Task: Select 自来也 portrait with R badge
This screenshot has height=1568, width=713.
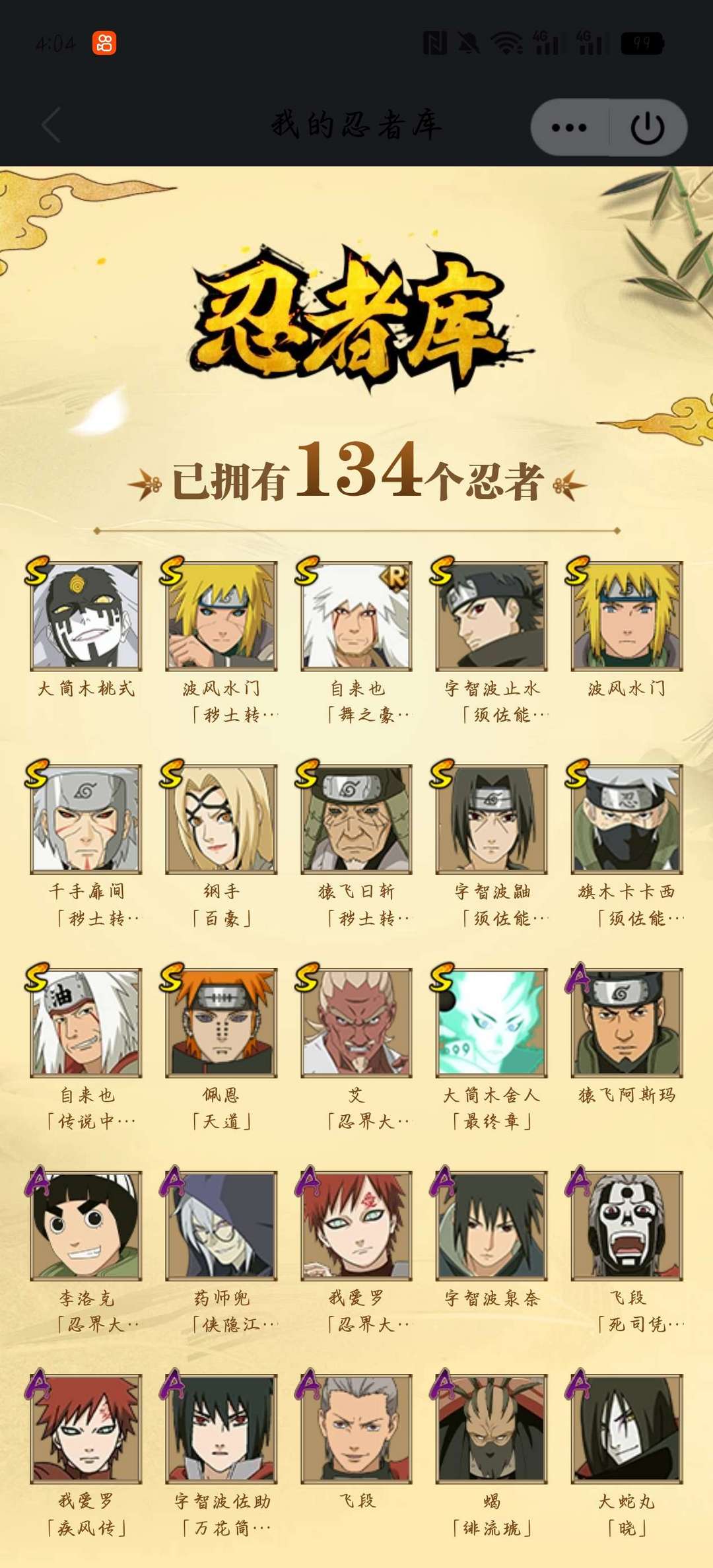Action: point(356,616)
